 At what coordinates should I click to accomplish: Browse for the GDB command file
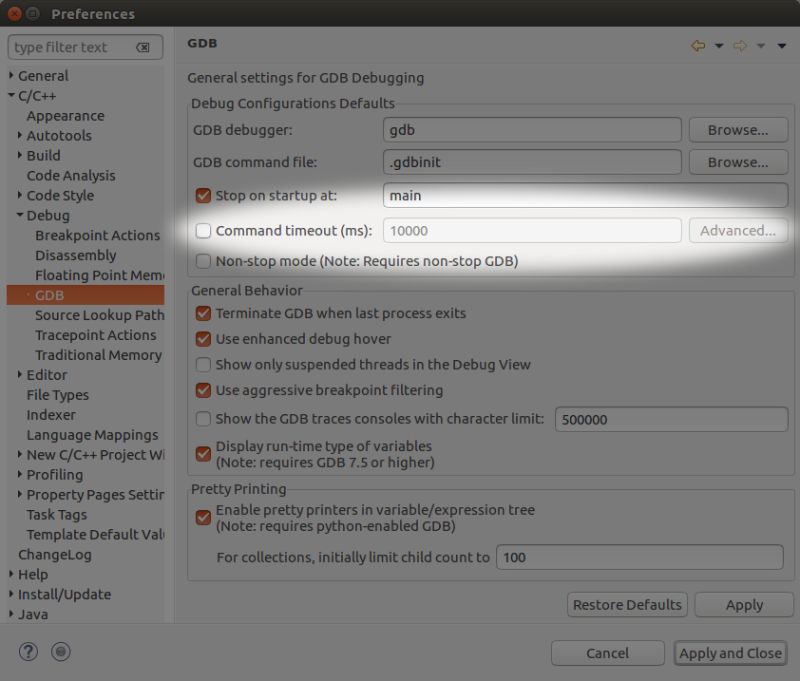(738, 161)
